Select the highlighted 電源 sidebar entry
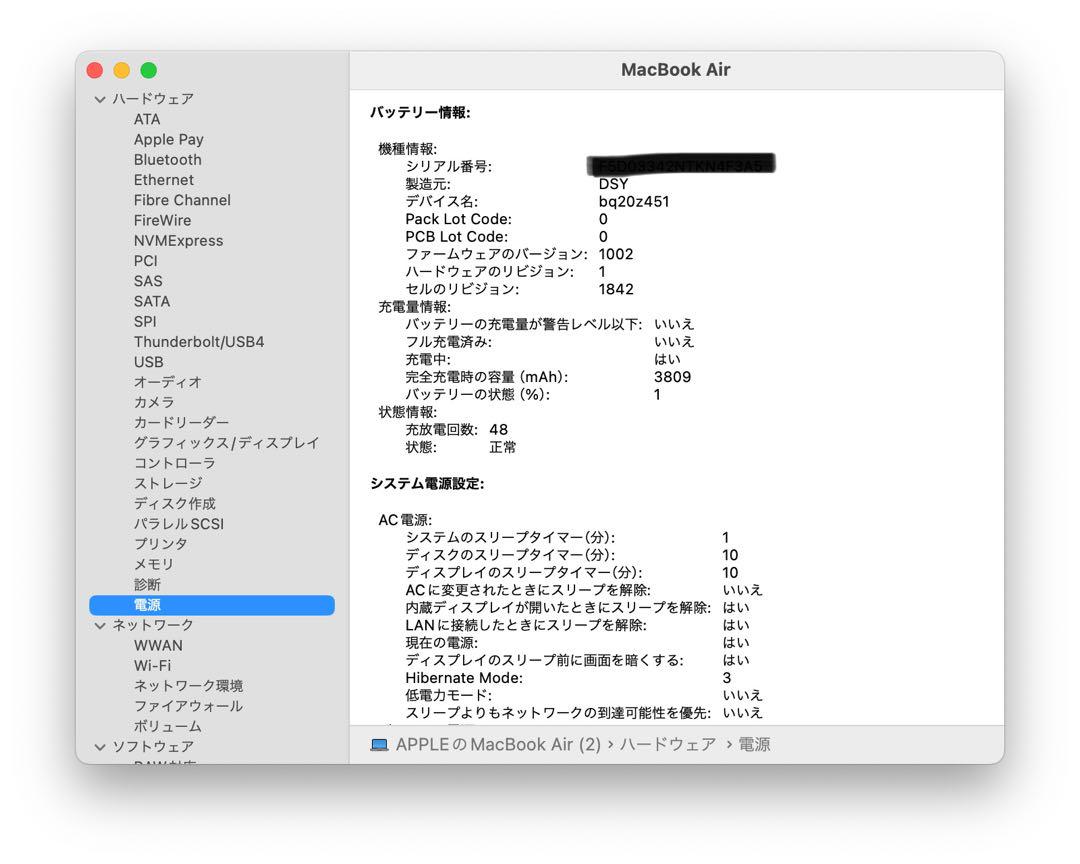The width and height of the screenshot is (1080, 864). 212,605
